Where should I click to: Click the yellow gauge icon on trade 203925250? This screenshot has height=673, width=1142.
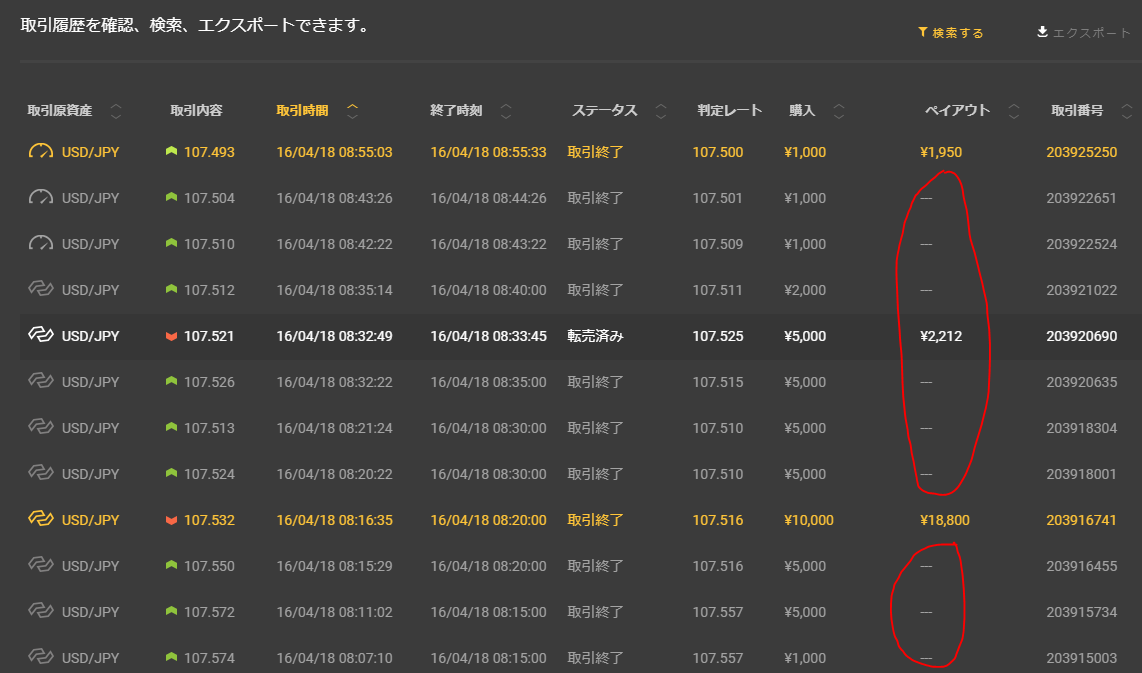click(40, 152)
